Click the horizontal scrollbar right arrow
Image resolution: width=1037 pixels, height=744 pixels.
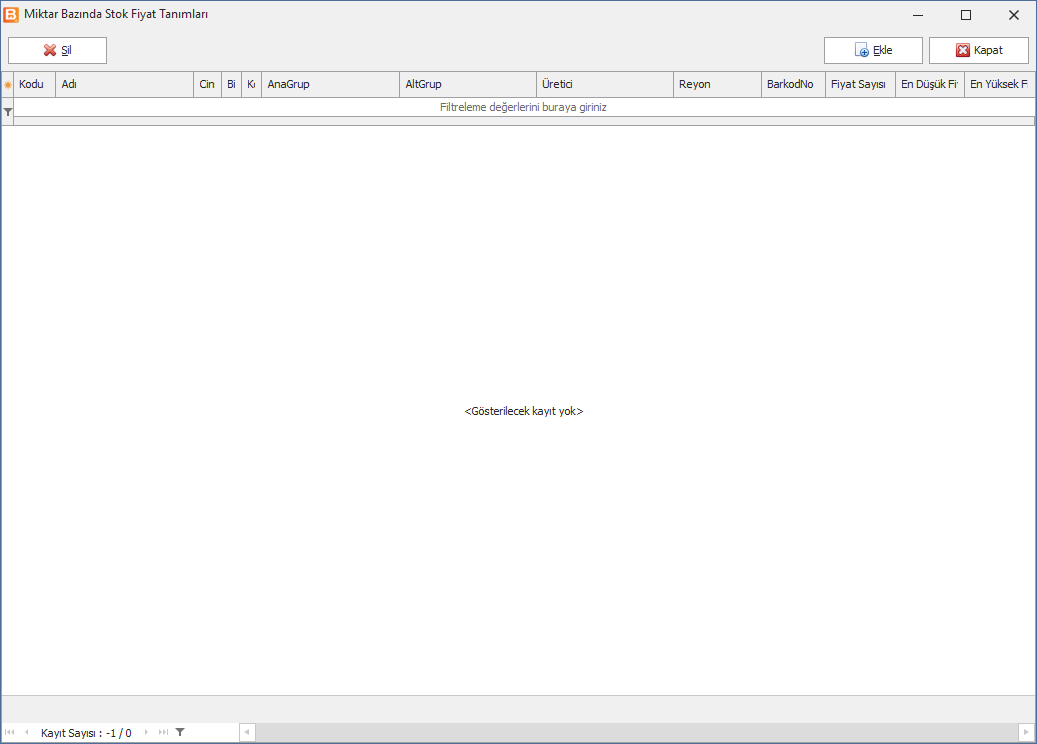[x=1026, y=732]
